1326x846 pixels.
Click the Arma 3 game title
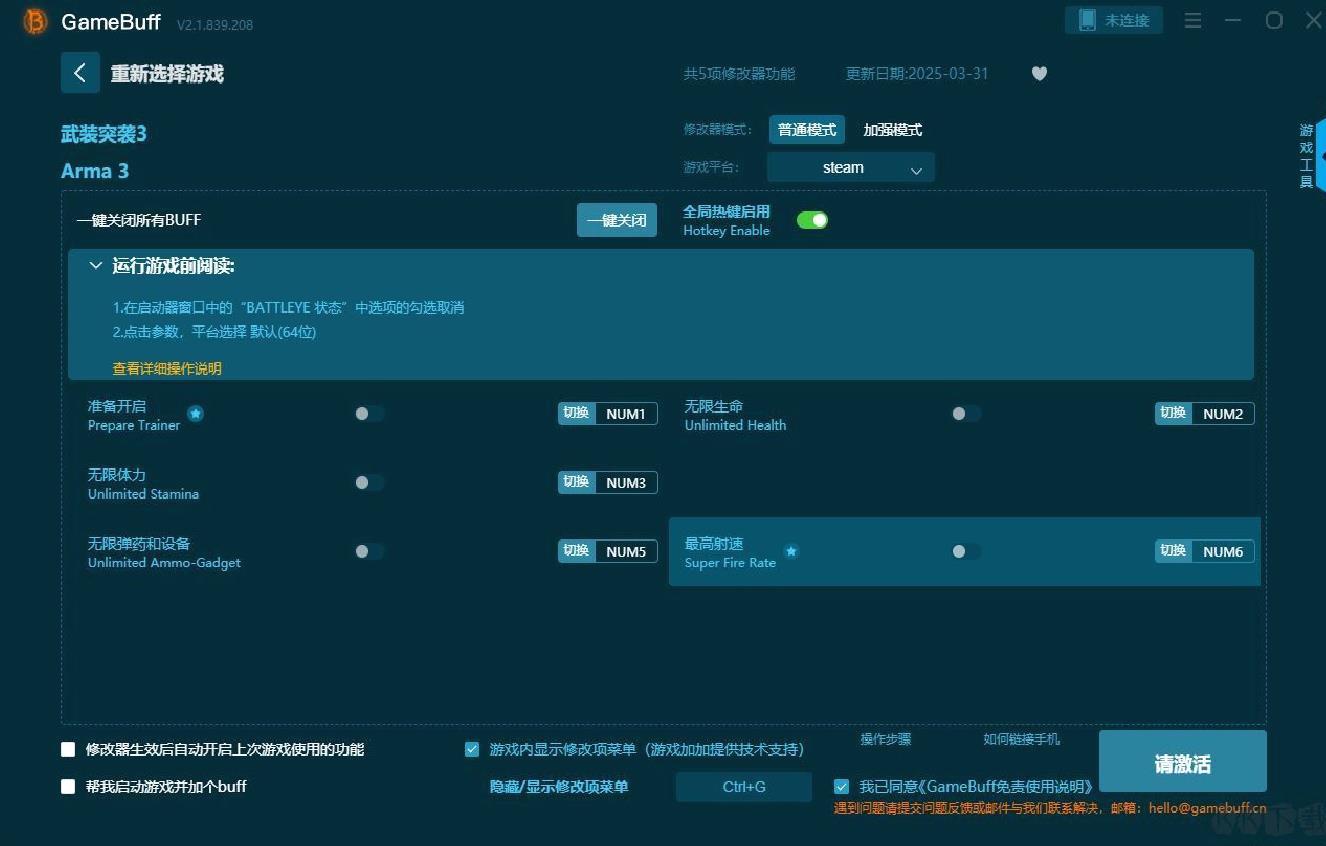pyautogui.click(x=95, y=171)
